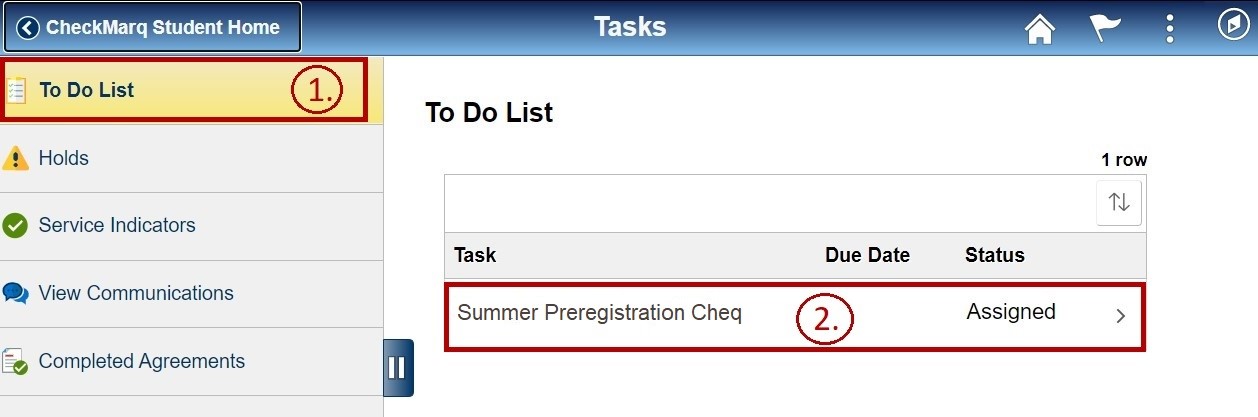Click the Service Indicators green check icon
The height and width of the screenshot is (417, 1258).
tap(15, 226)
